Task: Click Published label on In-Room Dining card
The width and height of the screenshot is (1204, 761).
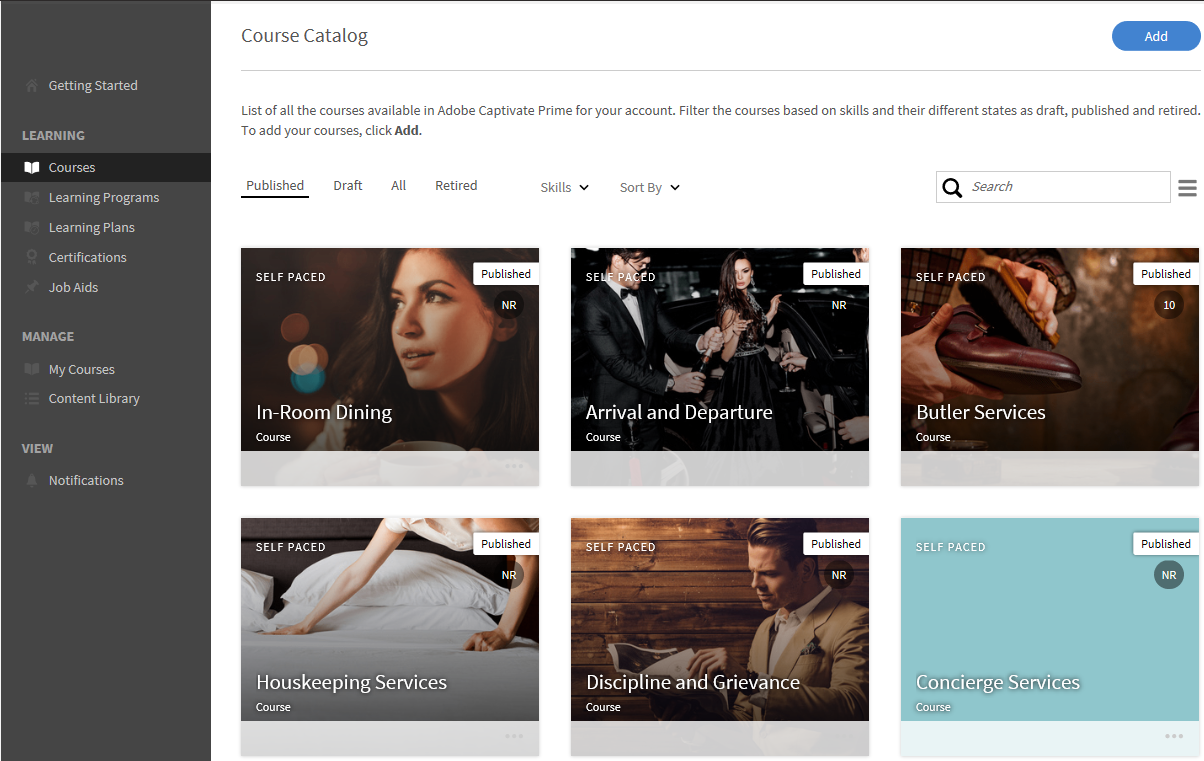Action: click(506, 274)
